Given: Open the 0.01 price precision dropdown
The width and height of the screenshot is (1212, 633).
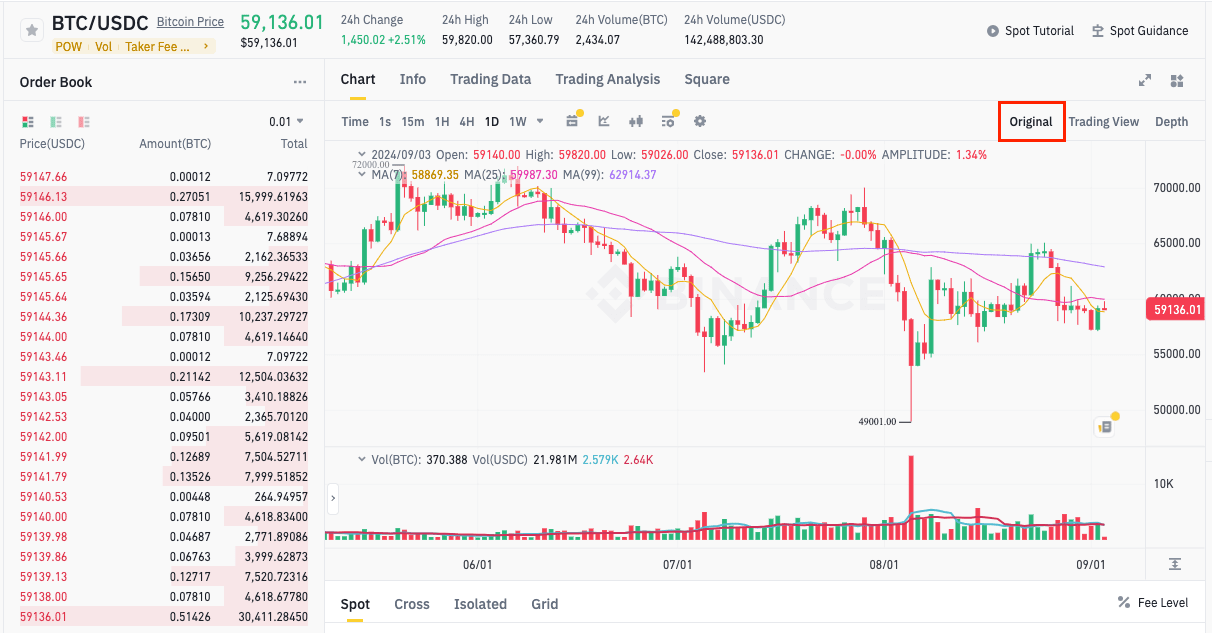Looking at the screenshot, I should click(x=286, y=122).
